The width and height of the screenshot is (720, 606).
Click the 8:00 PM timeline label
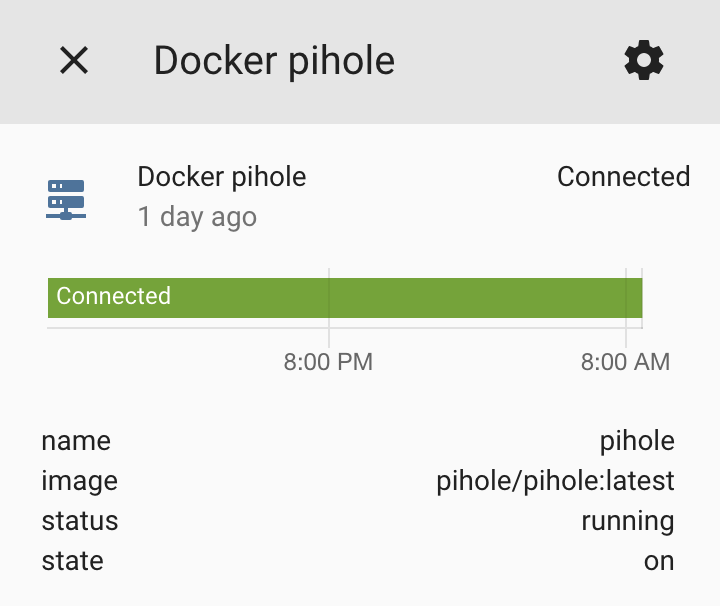(x=328, y=362)
